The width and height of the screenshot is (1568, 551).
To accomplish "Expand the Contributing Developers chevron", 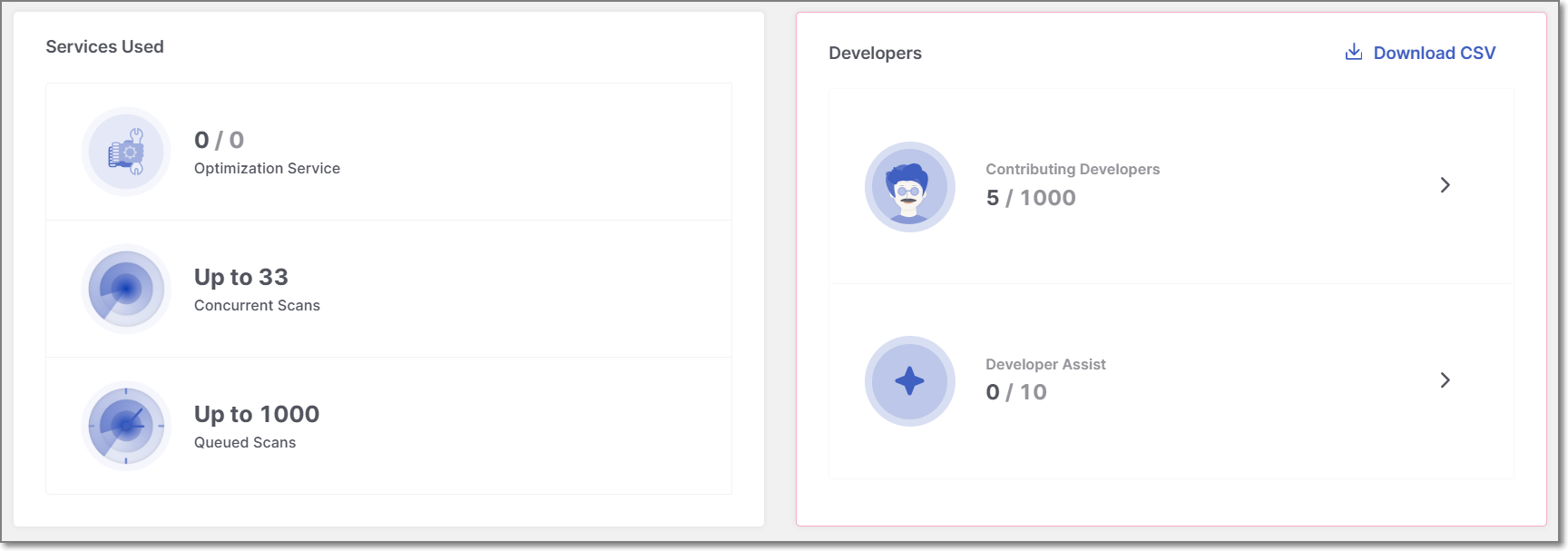I will pos(1445,185).
